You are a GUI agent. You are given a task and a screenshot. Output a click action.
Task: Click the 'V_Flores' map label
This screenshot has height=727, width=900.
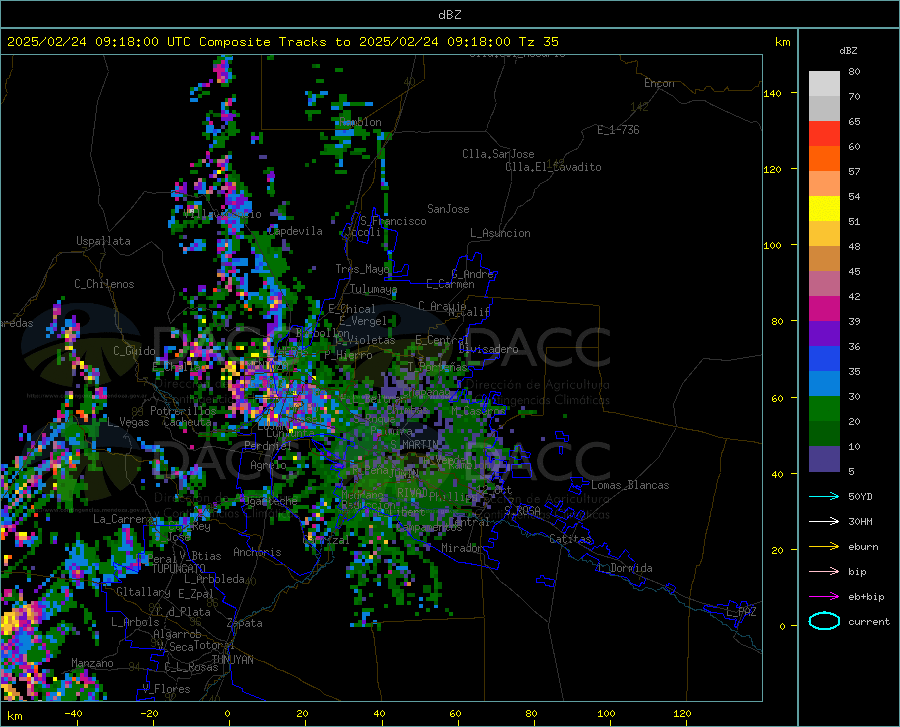click(166, 689)
